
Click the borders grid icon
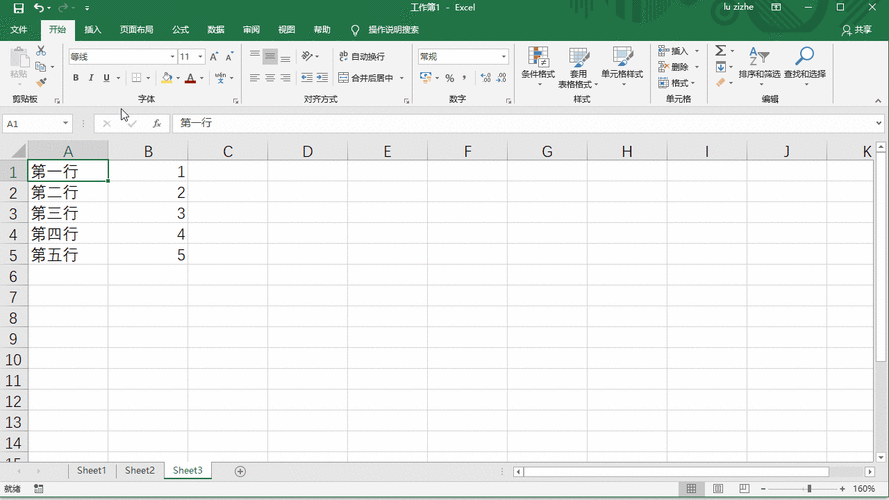pos(137,78)
